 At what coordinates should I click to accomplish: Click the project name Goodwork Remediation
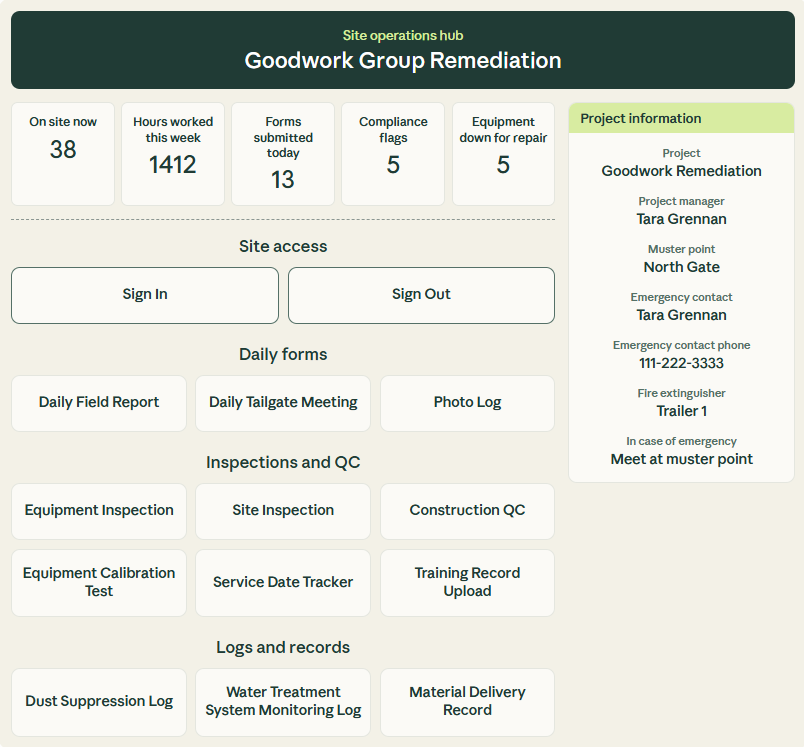[x=681, y=171]
